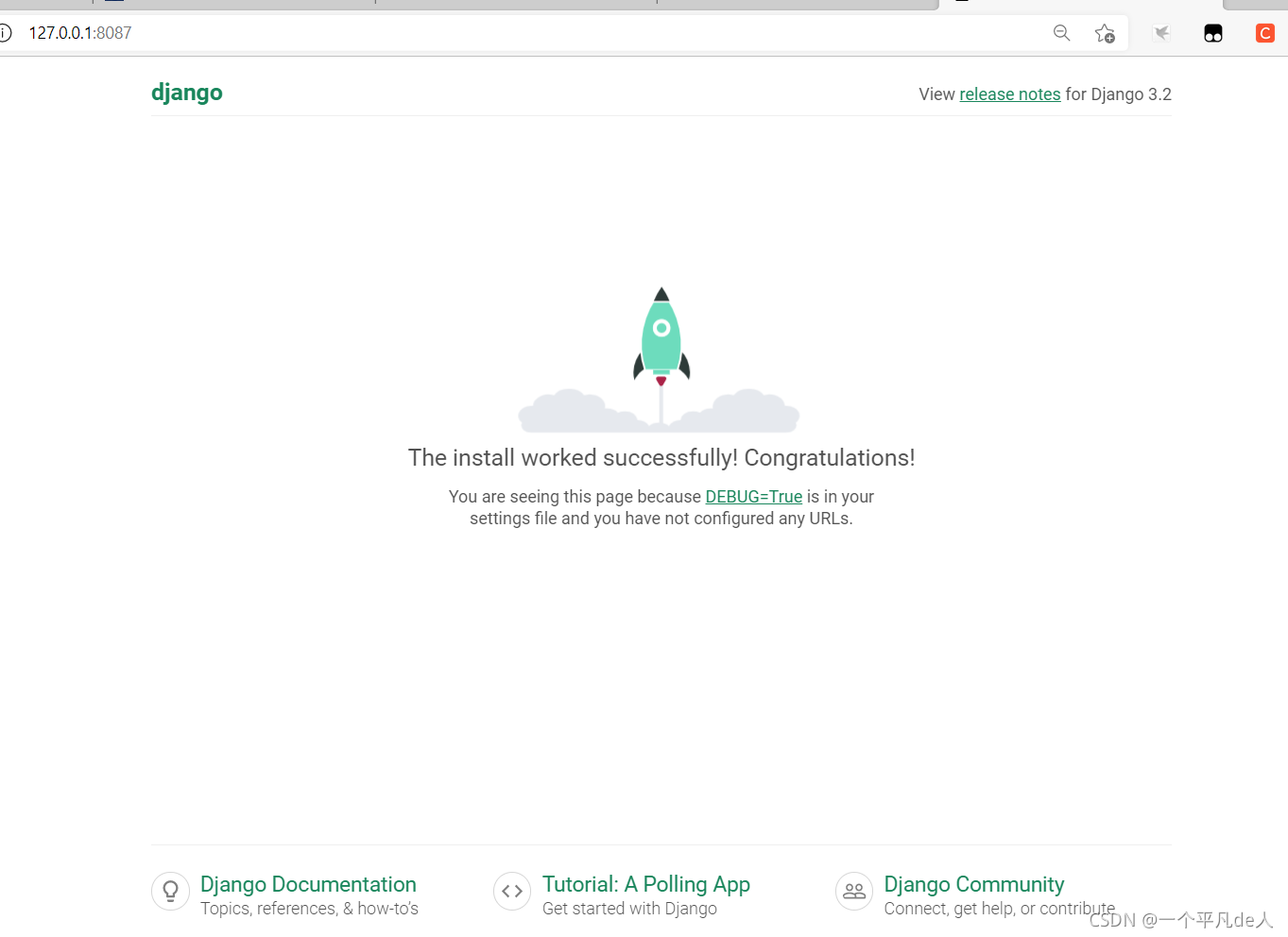Image resolution: width=1288 pixels, height=937 pixels.
Task: Click the rocket illustration
Action: pyautogui.click(x=661, y=359)
